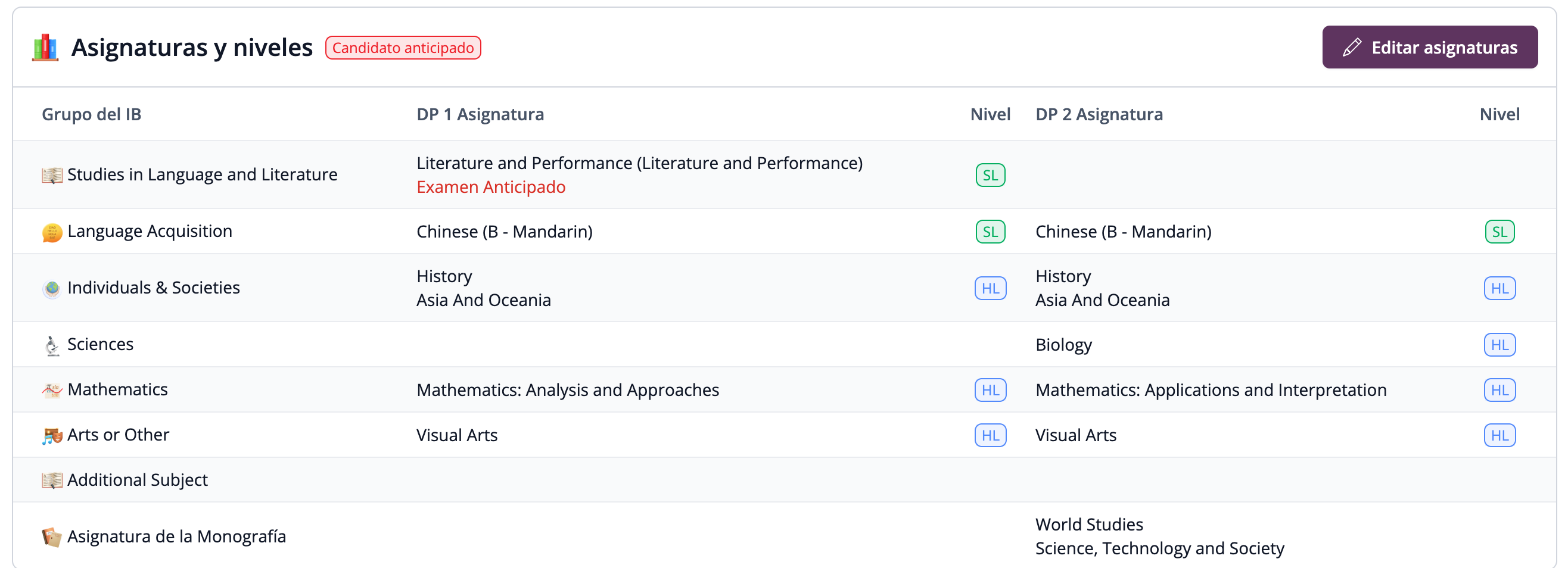Click the Arts or Other masks icon
1568x568 pixels.
[52, 435]
